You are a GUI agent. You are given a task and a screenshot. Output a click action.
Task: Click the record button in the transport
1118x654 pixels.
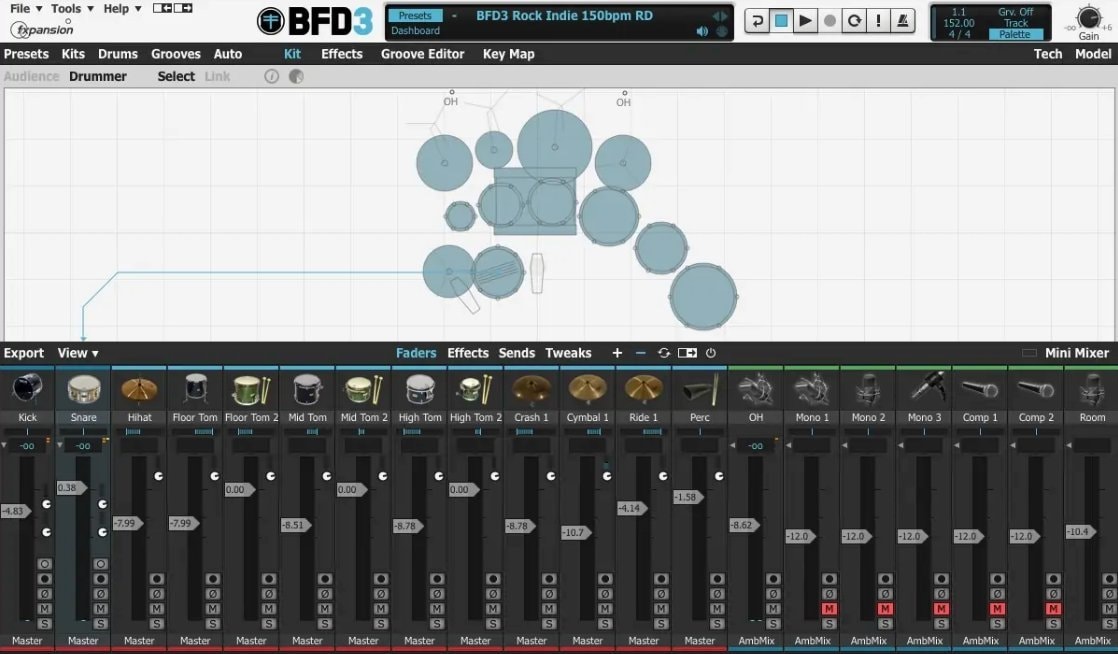point(829,21)
